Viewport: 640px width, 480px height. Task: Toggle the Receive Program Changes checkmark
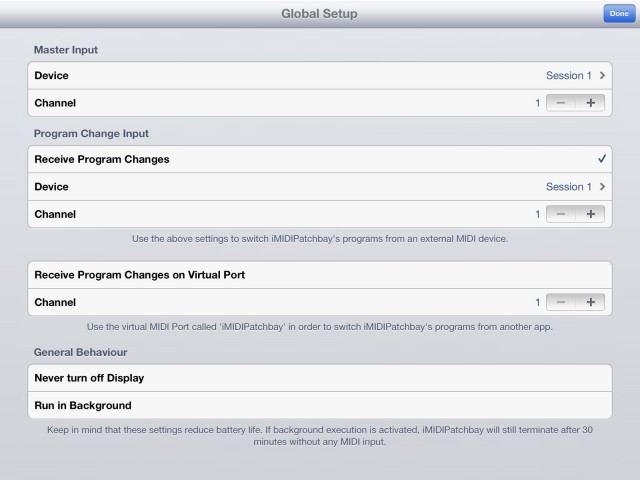(602, 159)
